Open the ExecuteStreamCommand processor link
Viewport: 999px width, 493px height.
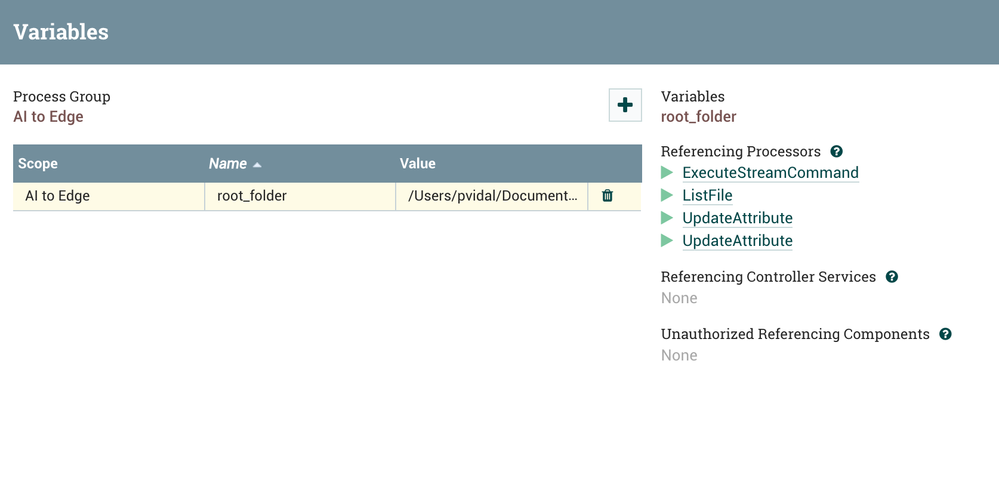coord(770,173)
